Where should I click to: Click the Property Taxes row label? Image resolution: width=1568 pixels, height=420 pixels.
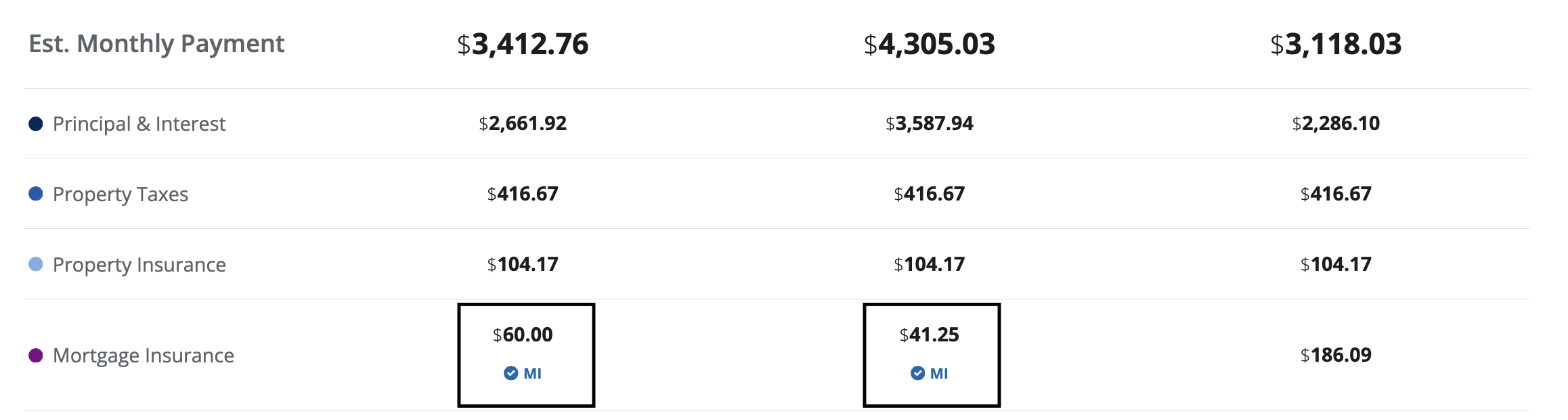point(121,194)
